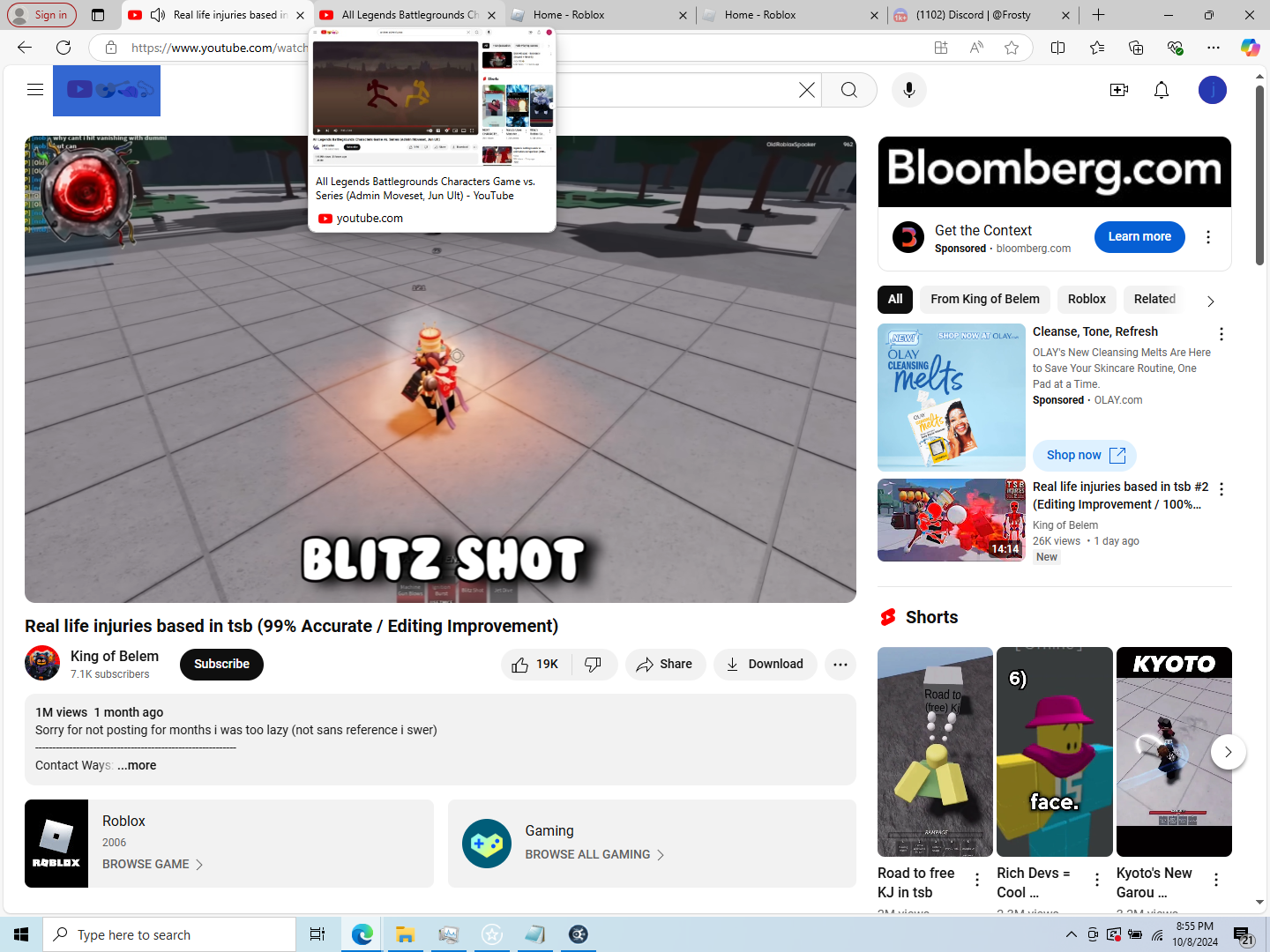The height and width of the screenshot is (952, 1270).
Task: Open King of Belem channel name
Action: pos(115,657)
